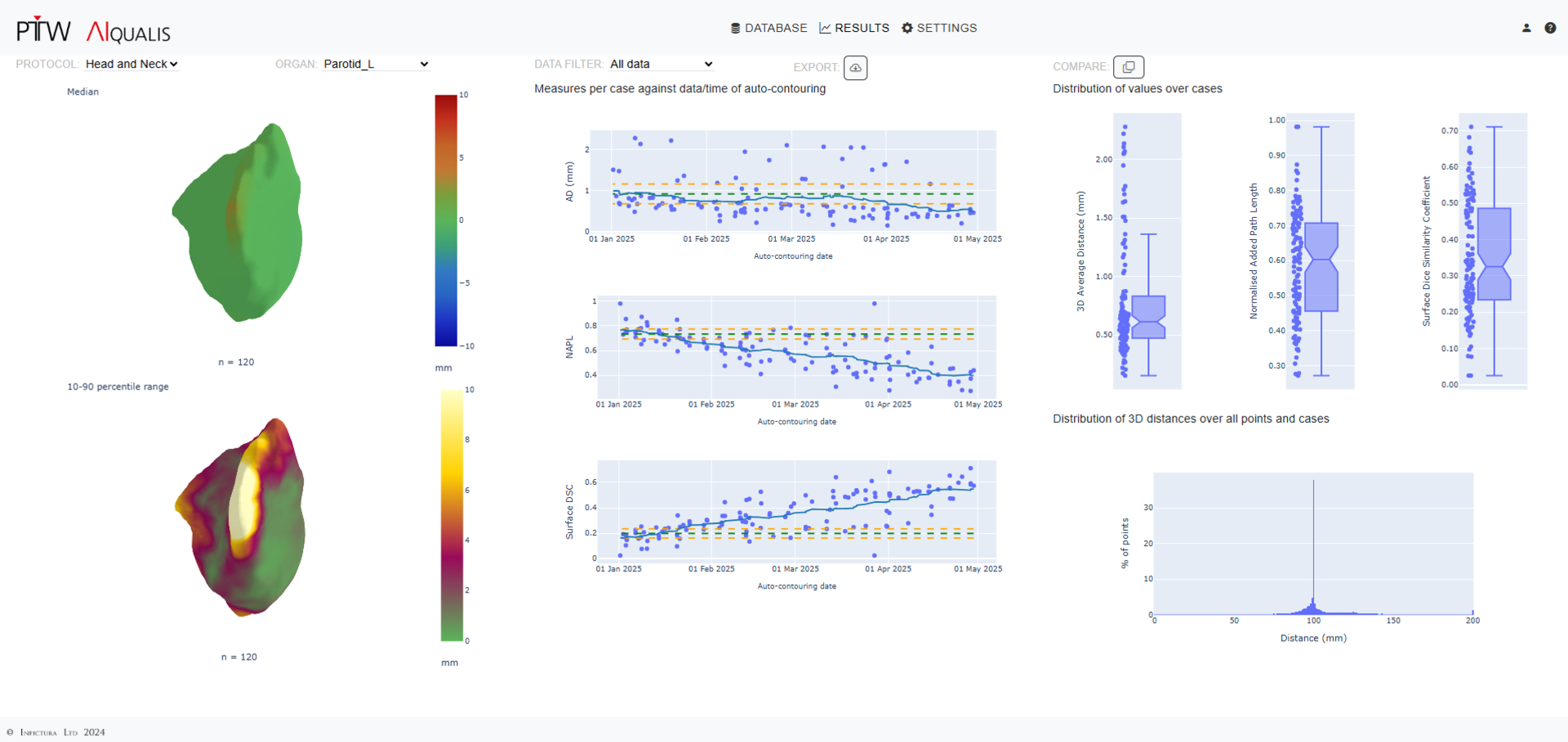
Task: Click the export cloud download icon
Action: click(x=855, y=68)
